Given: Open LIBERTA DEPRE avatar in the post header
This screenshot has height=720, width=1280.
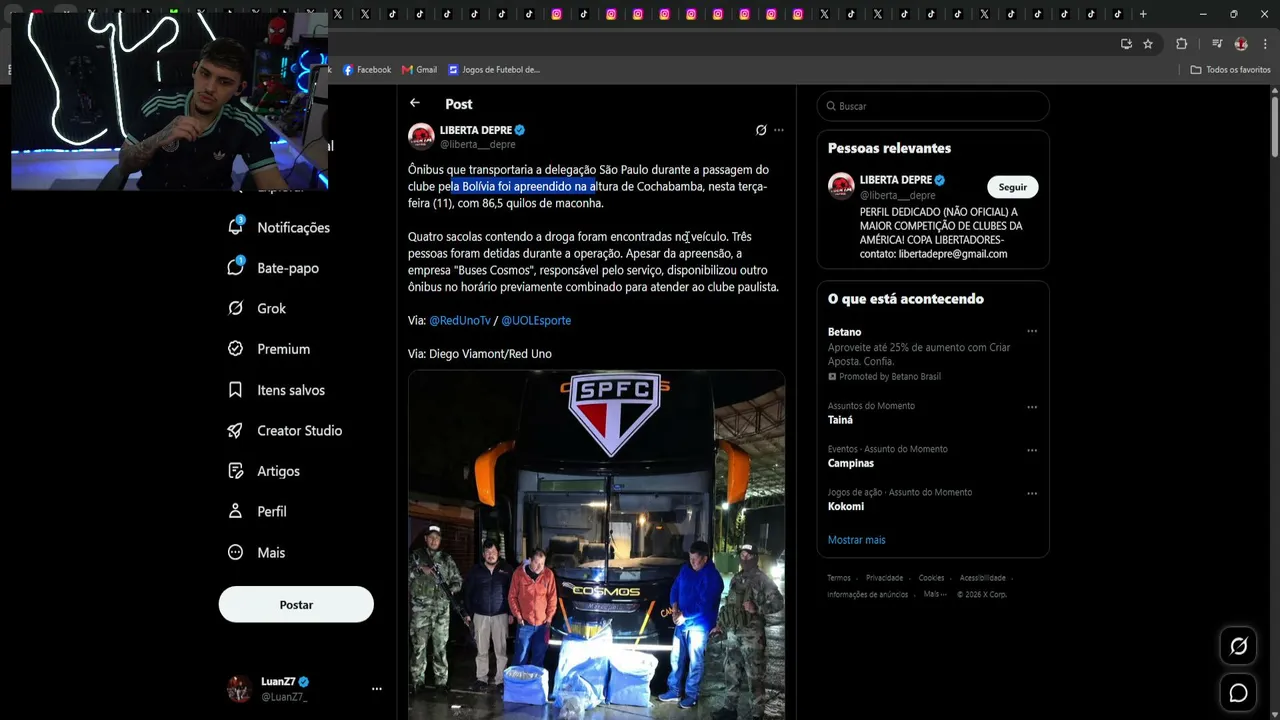Looking at the screenshot, I should (x=421, y=136).
